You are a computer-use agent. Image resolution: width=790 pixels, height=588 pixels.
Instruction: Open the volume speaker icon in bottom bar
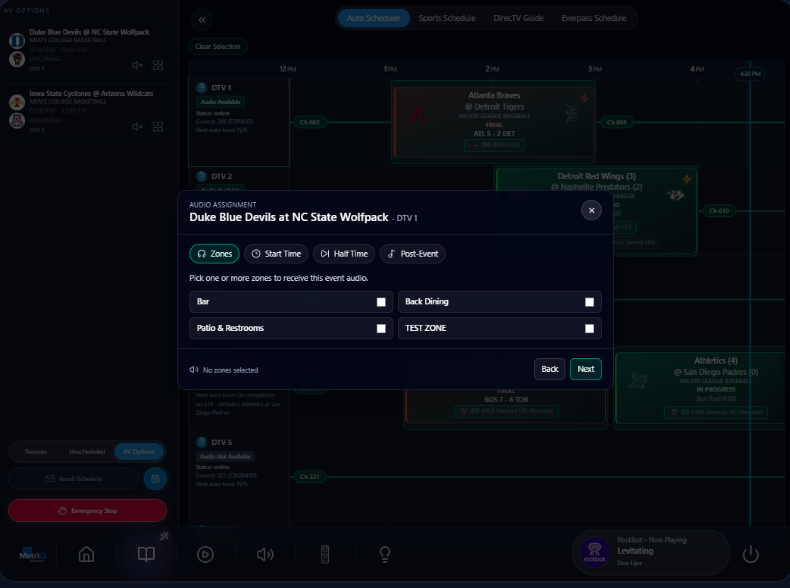tap(265, 554)
